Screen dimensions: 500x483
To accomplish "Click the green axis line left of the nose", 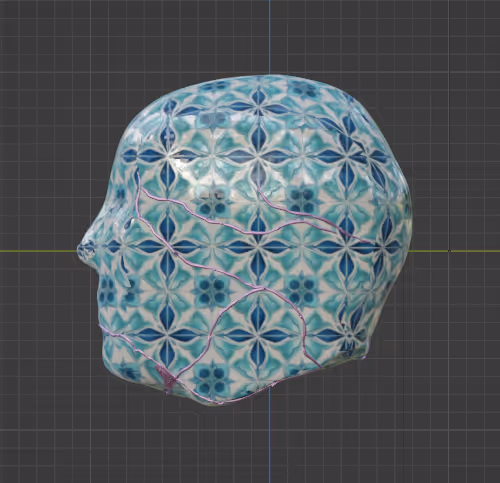I will click(38, 251).
